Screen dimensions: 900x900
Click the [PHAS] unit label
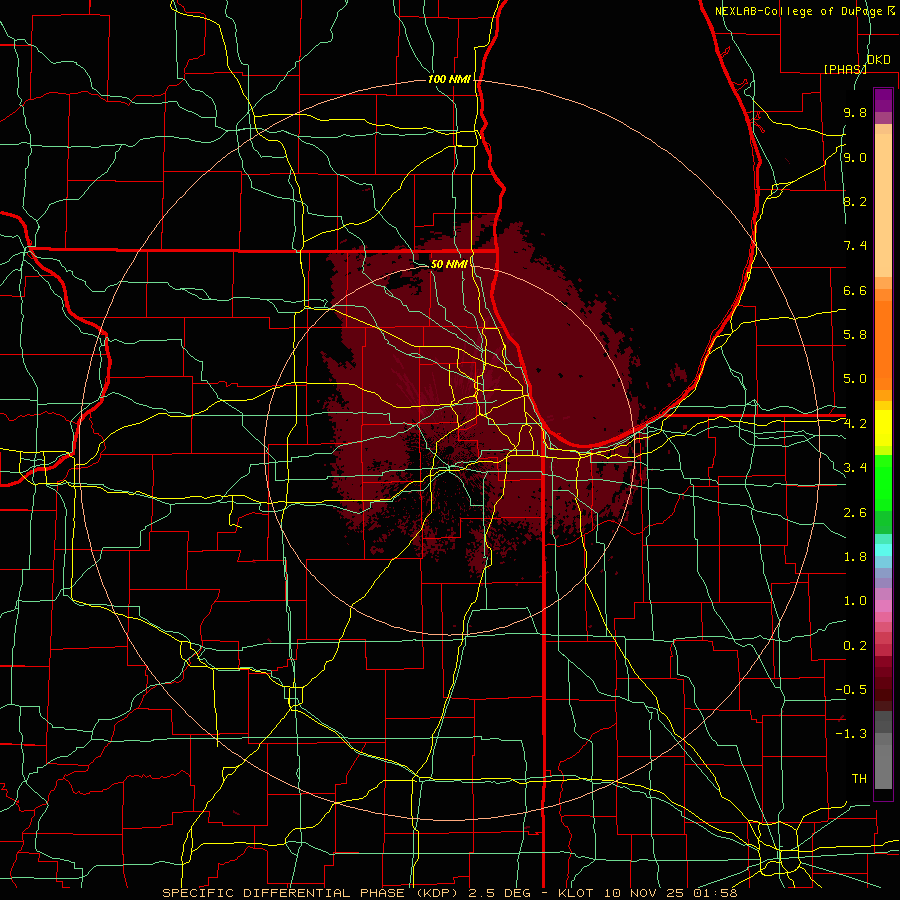click(x=845, y=69)
